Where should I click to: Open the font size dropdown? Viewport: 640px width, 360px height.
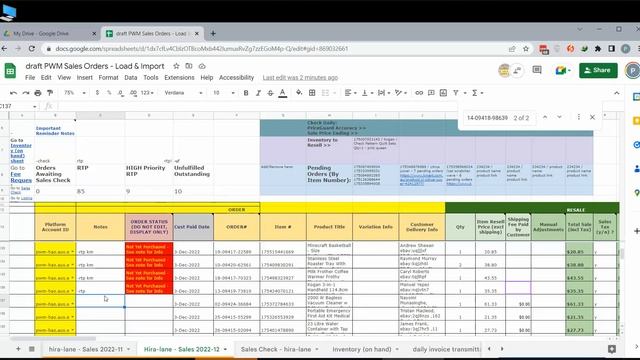224,93
